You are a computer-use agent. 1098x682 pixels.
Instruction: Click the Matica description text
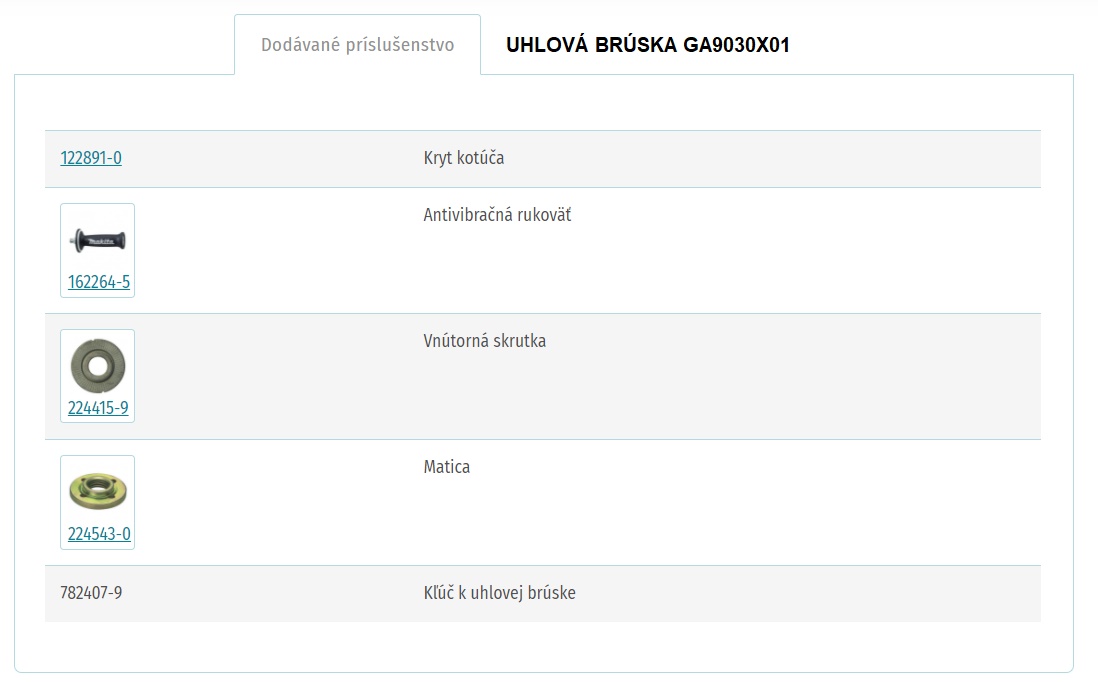coord(447,467)
